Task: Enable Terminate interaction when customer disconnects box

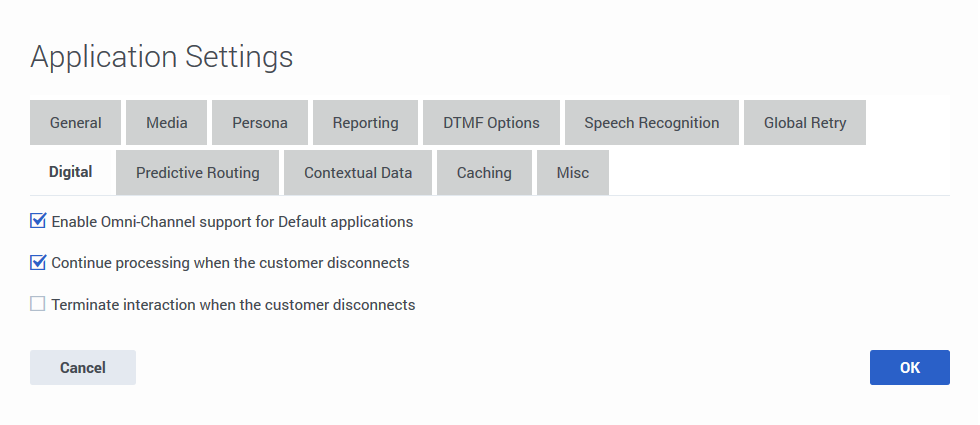Action: [38, 304]
